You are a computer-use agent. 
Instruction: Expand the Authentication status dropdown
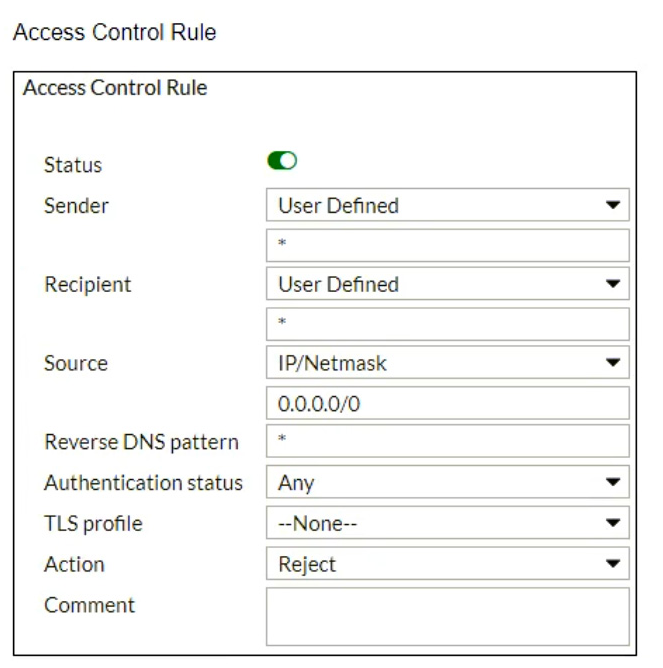click(447, 483)
